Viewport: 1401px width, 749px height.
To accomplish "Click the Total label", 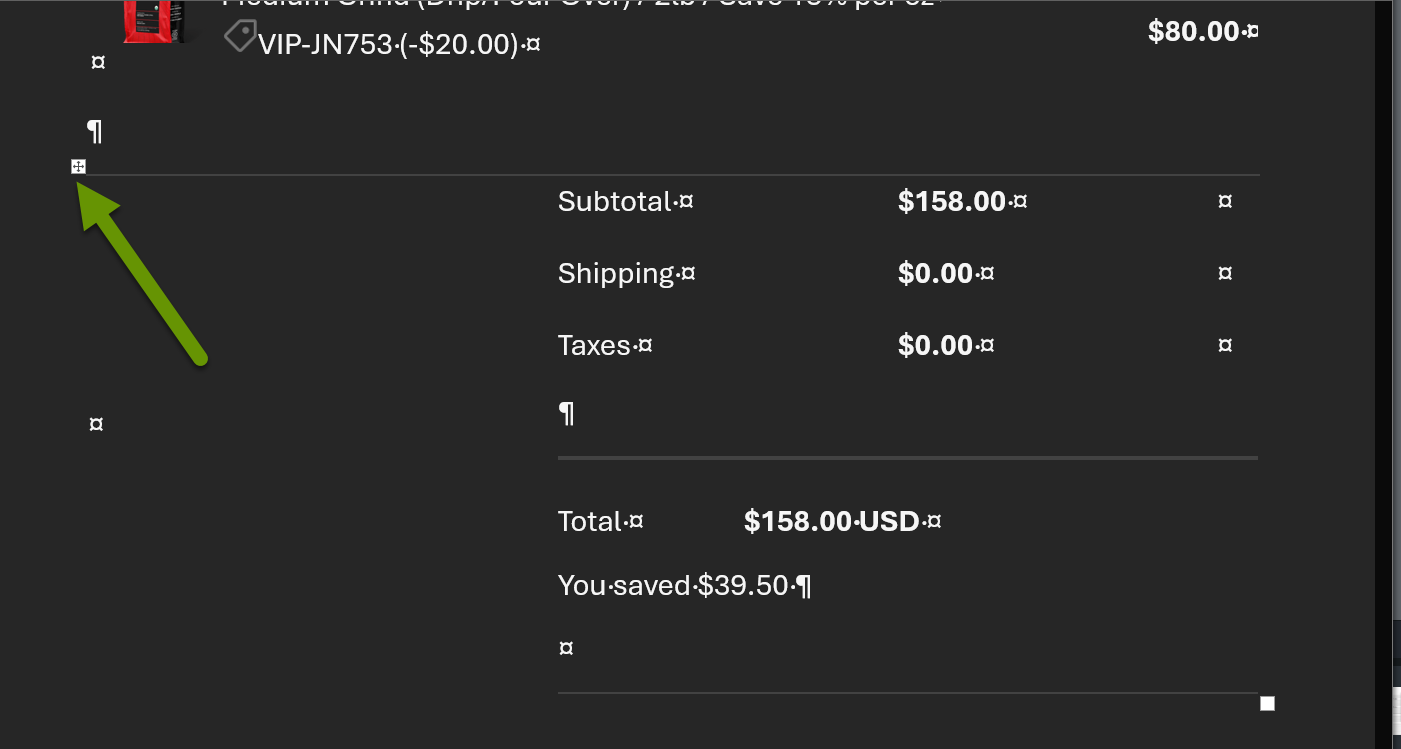I will point(590,522).
